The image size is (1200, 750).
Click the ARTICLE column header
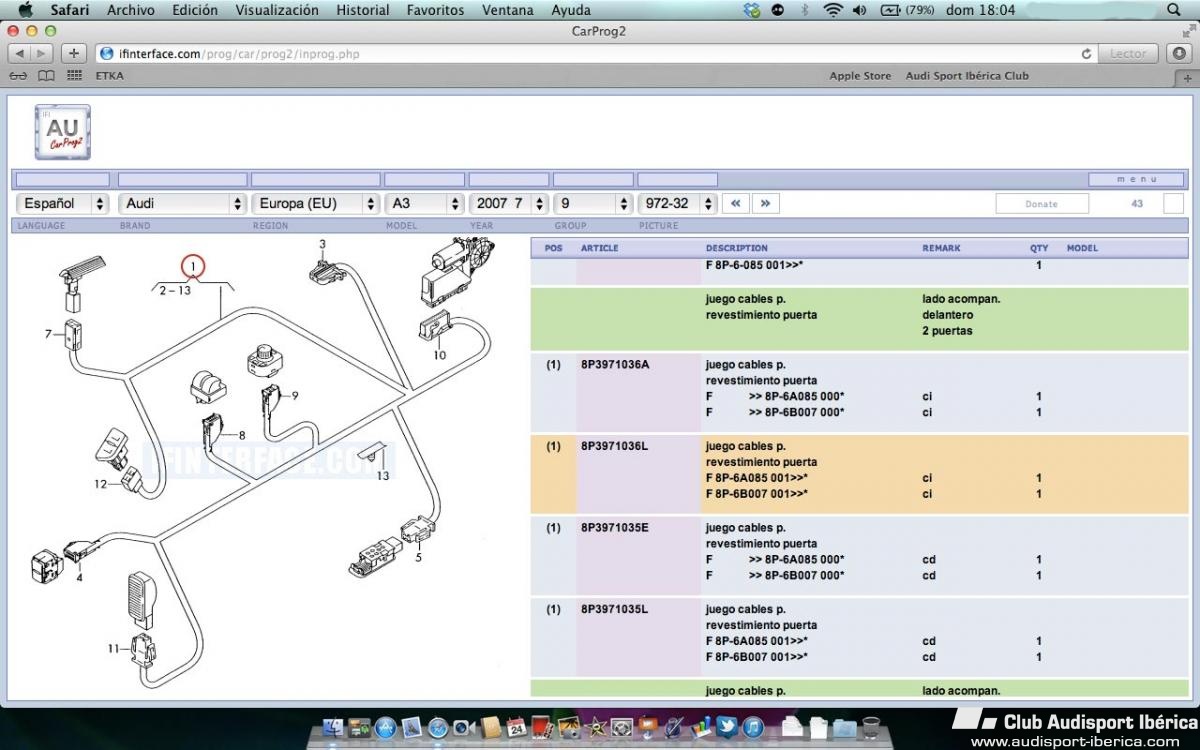pos(600,248)
